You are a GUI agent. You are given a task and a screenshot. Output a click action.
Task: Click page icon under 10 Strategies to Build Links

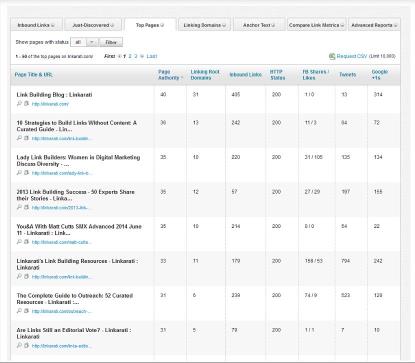click(x=26, y=138)
